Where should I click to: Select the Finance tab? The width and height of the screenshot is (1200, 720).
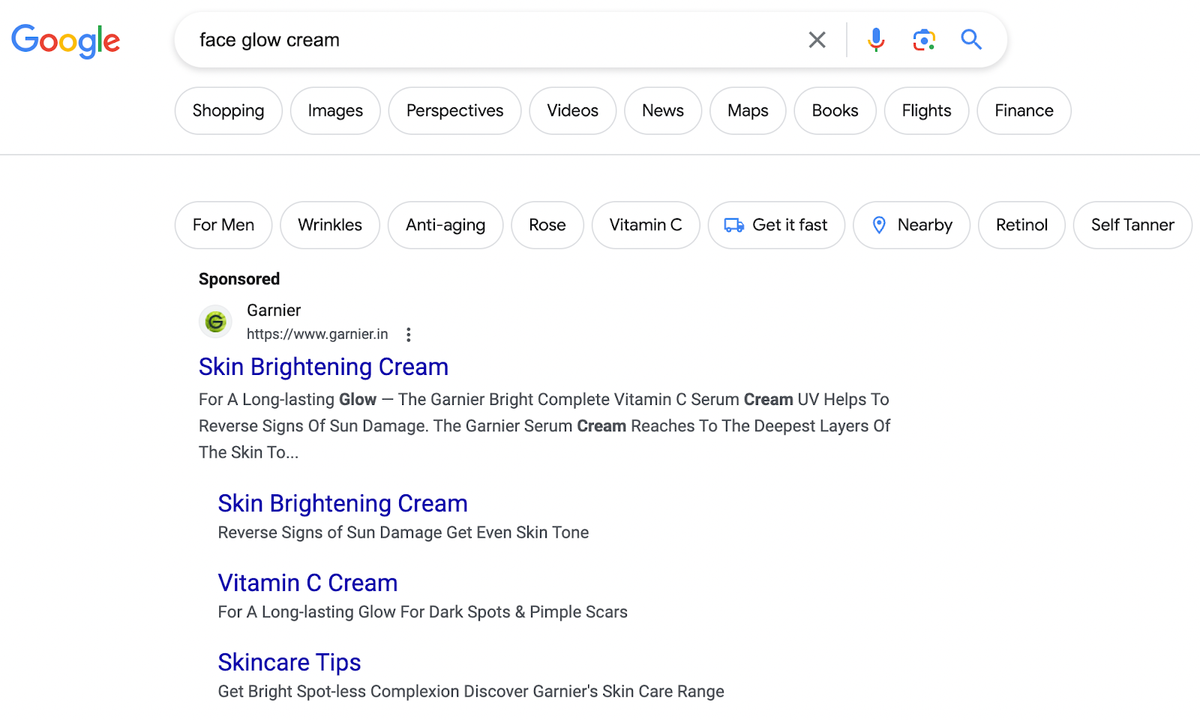pyautogui.click(x=1024, y=111)
